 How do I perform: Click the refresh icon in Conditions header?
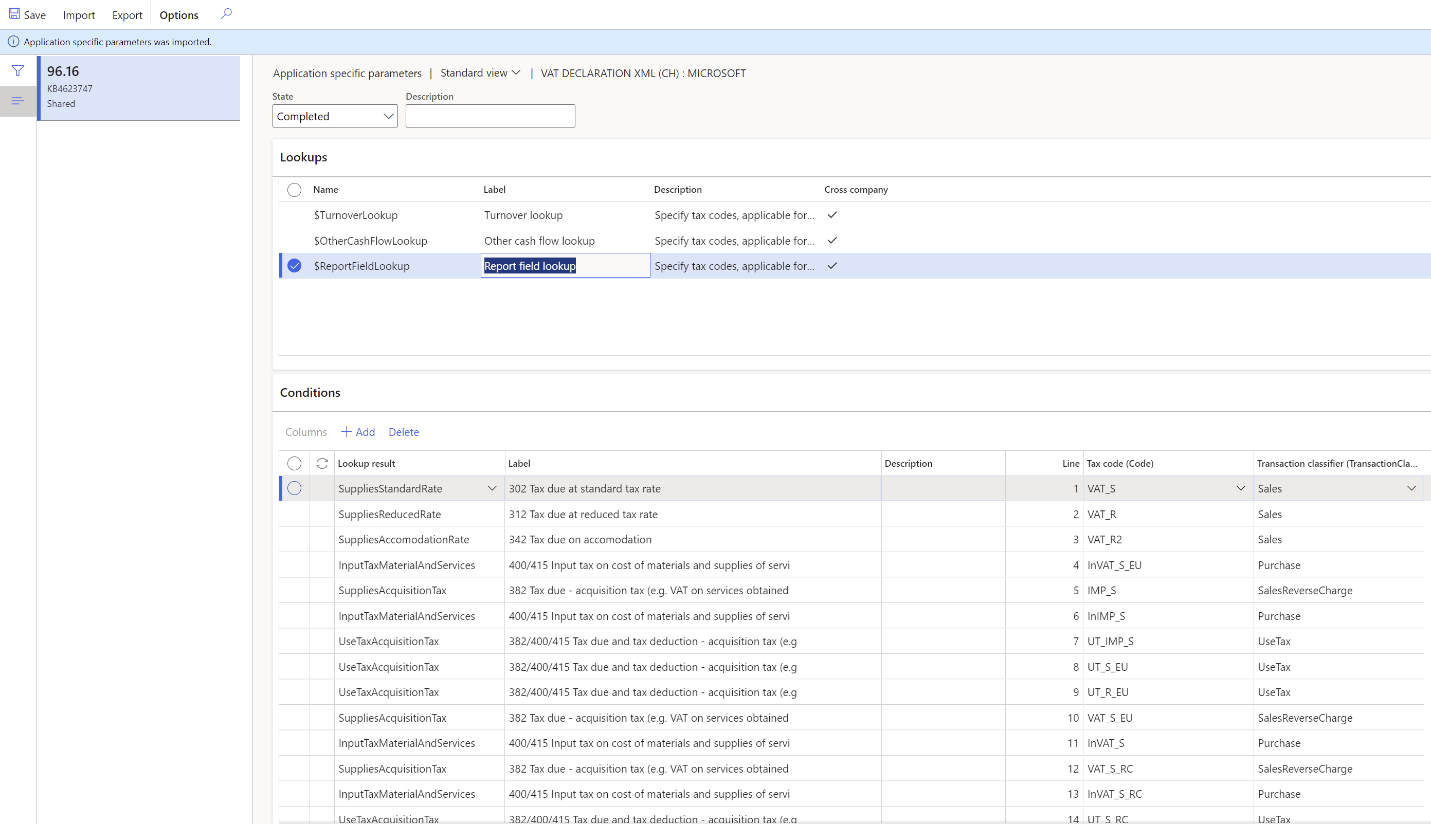[322, 463]
